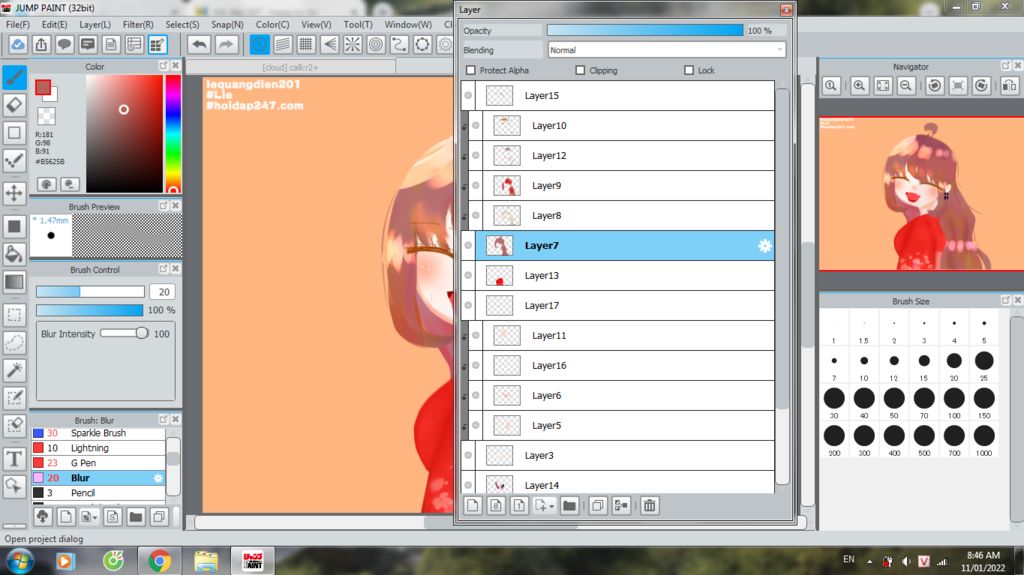Screen dimensions: 1024x575
Task: Select the Eraser tool
Action: 14,105
